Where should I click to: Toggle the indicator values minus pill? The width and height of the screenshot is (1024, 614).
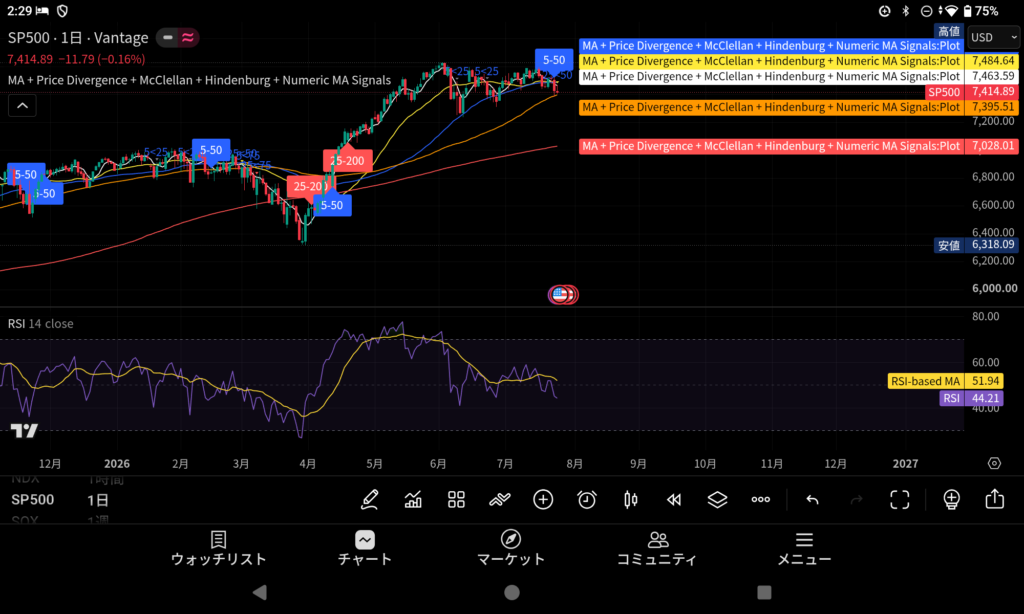click(x=168, y=37)
